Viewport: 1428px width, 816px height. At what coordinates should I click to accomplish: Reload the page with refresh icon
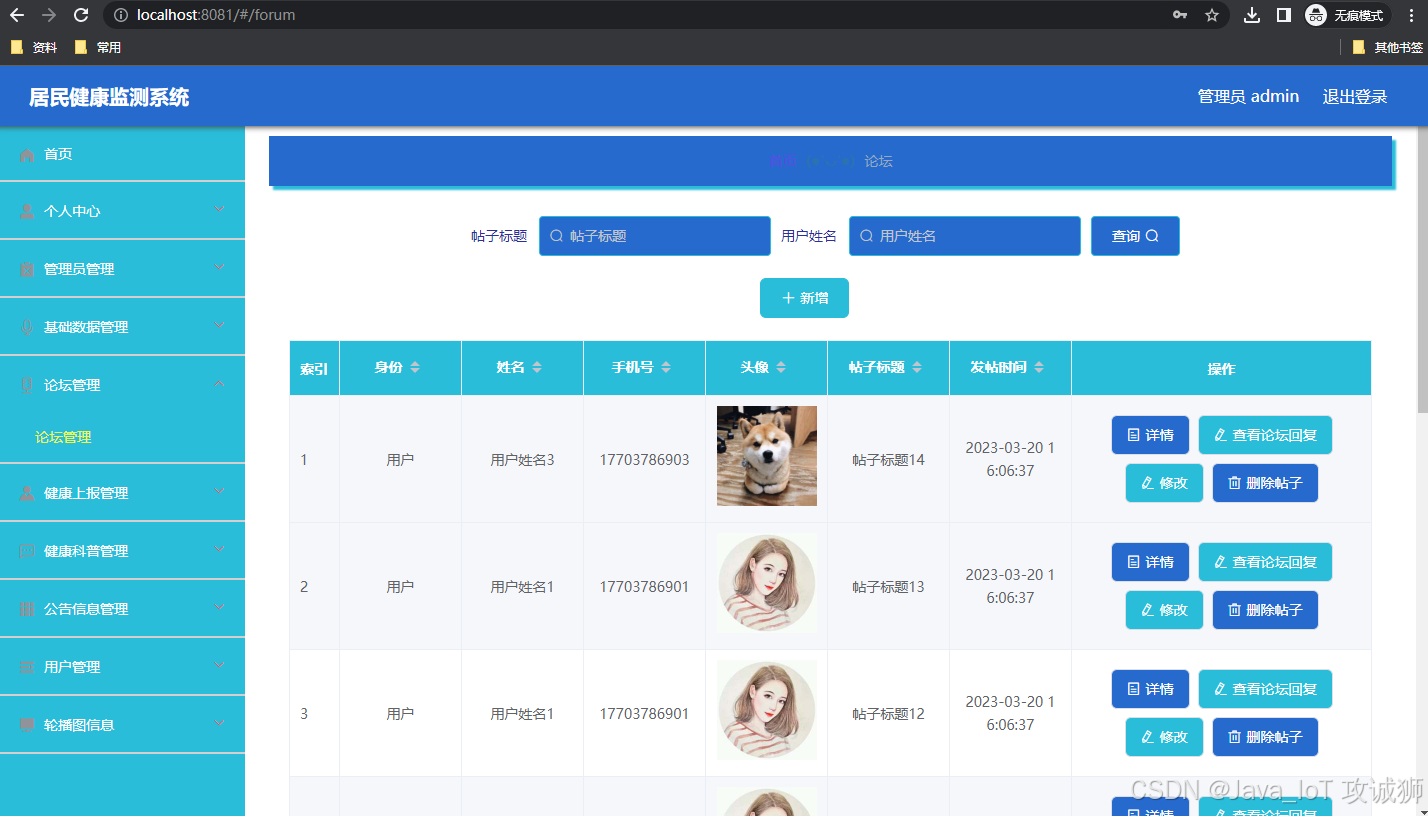point(81,15)
